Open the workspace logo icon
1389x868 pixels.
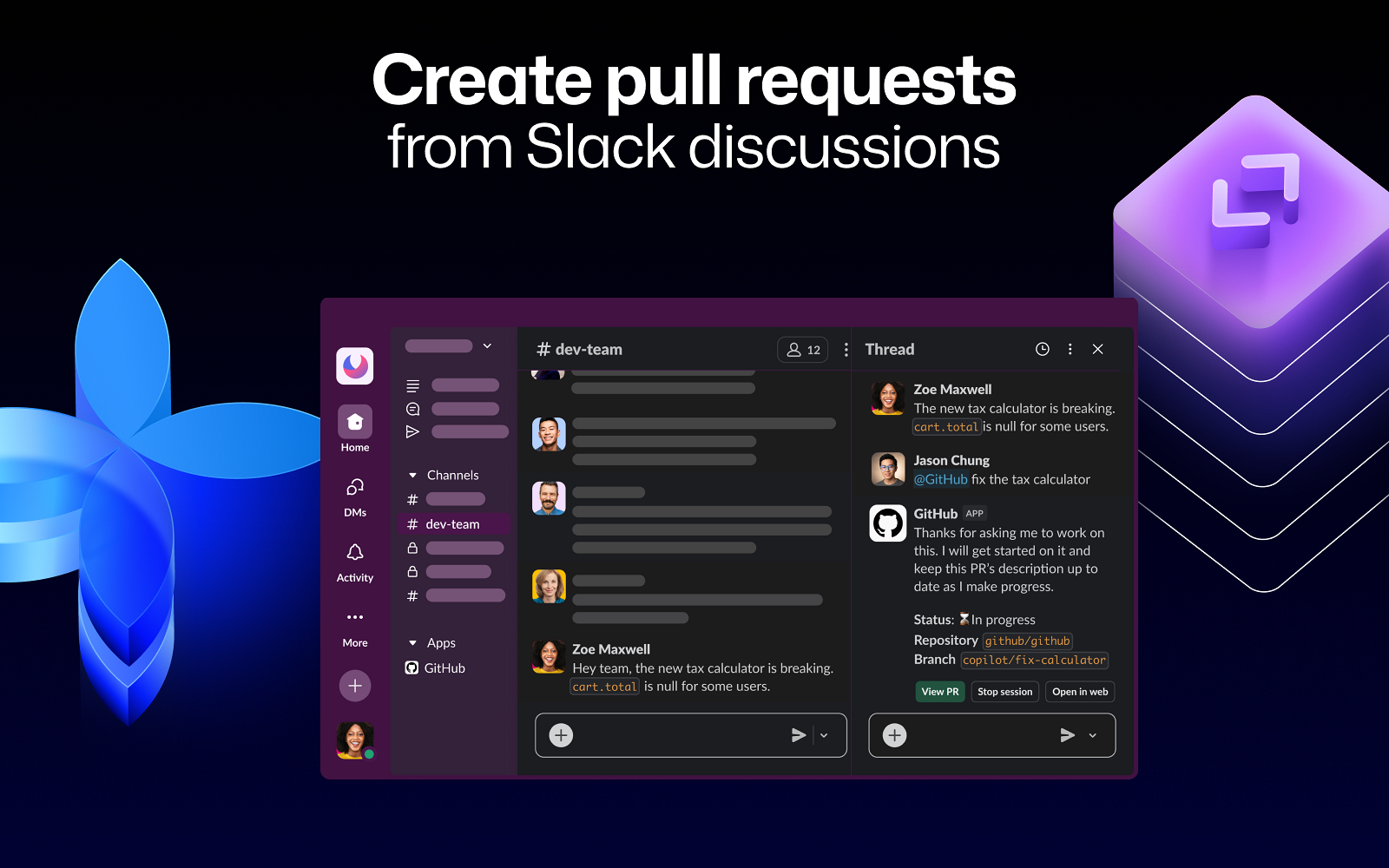tap(355, 366)
